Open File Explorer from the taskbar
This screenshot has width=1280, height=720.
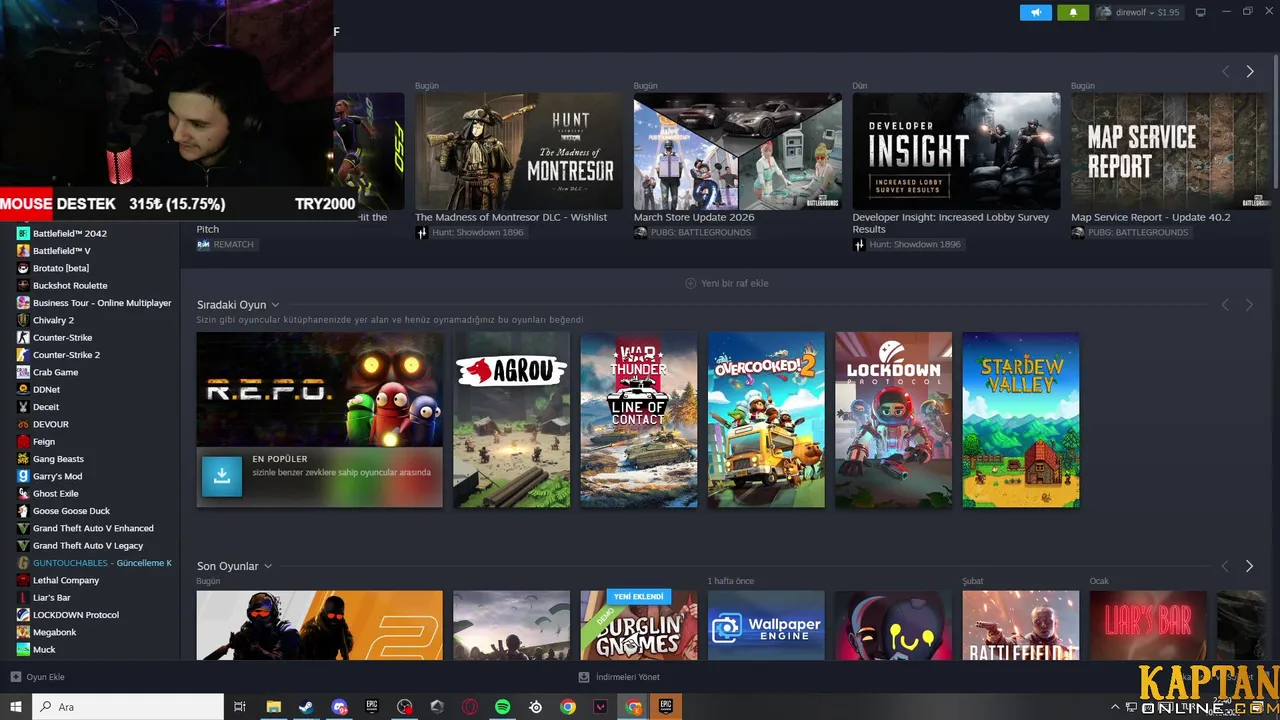273,707
